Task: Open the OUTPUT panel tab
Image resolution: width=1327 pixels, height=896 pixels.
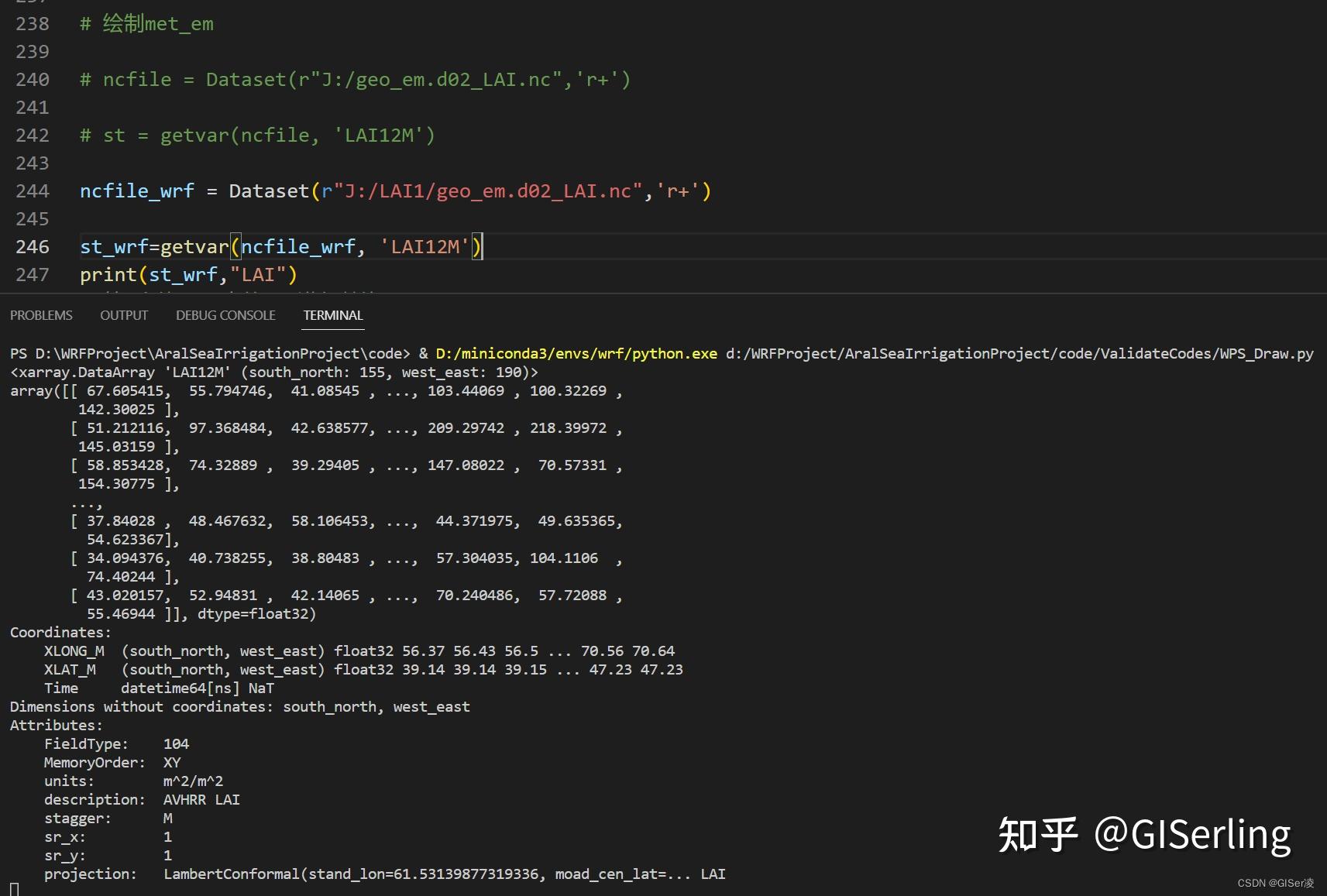Action: click(x=124, y=315)
